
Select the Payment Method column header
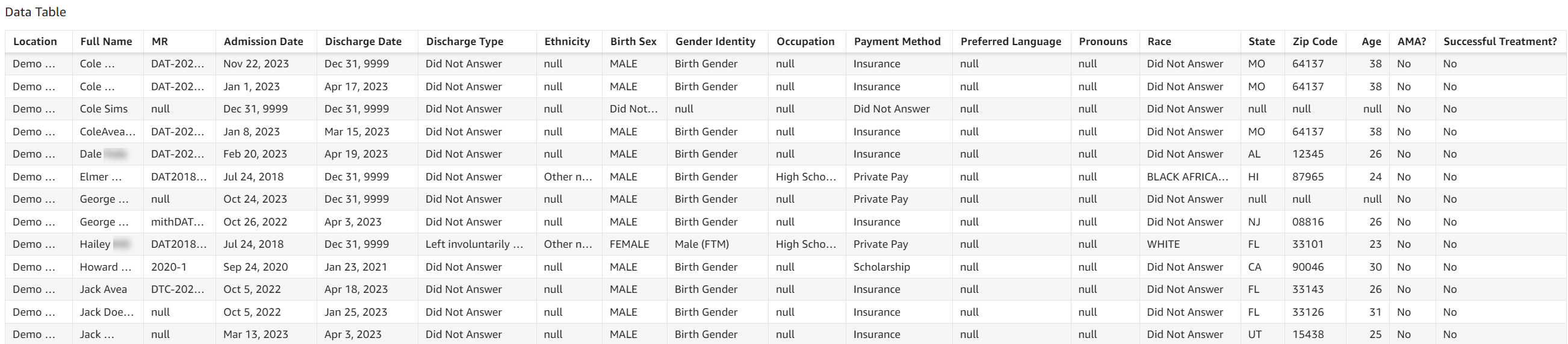coord(897,41)
